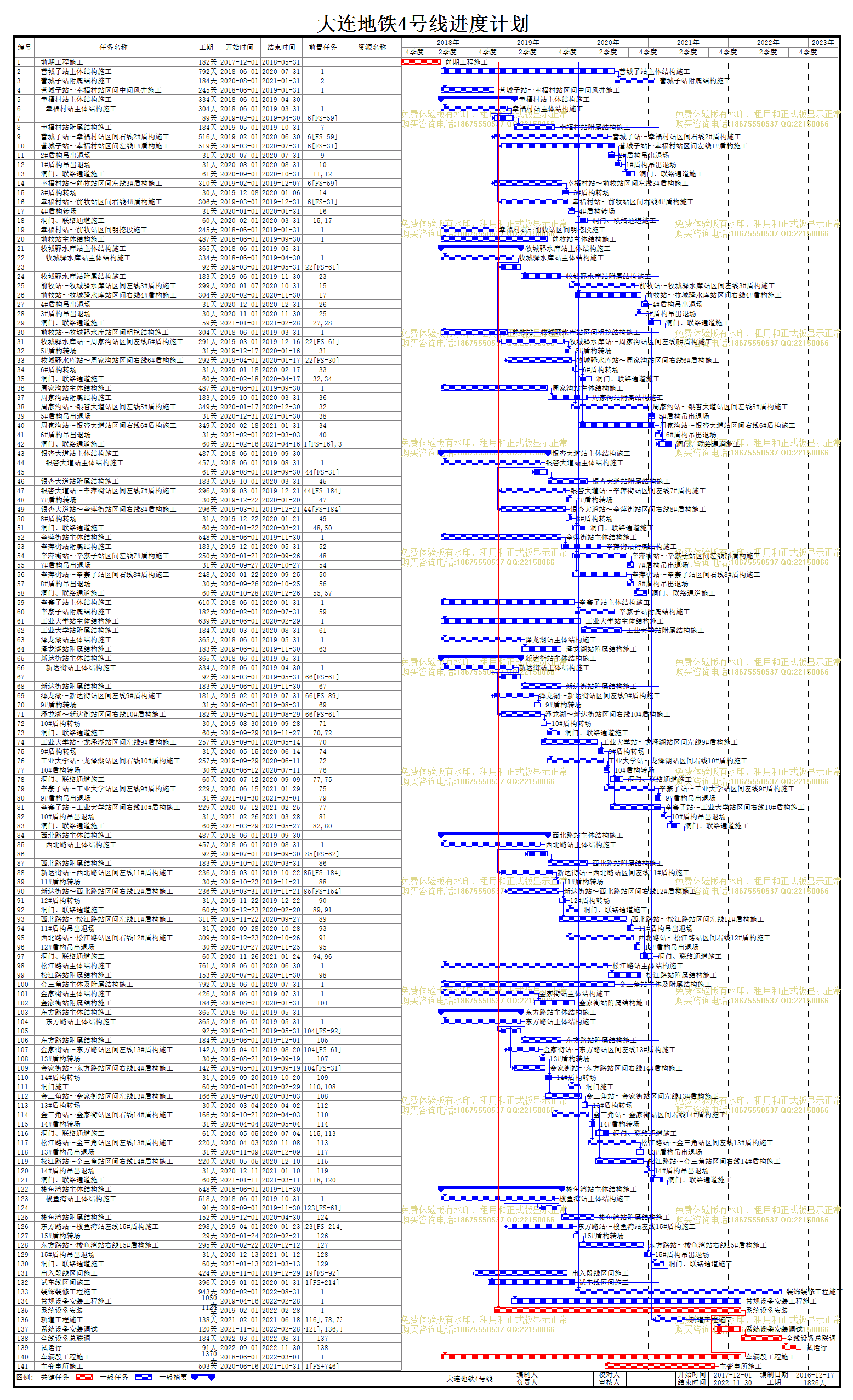Click the 2023年 year header on timeline

click(823, 42)
